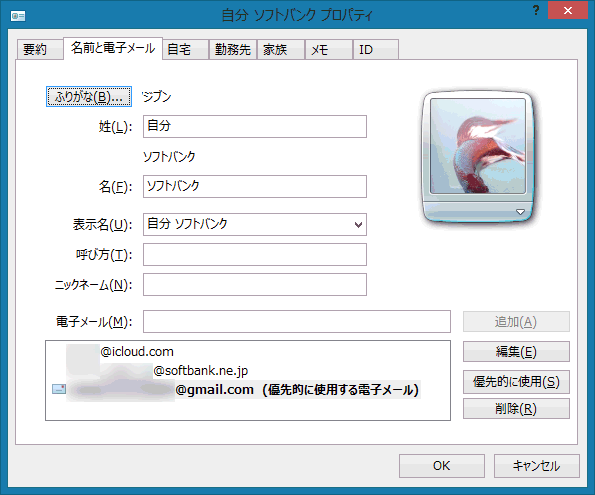The image size is (595, 495).
Task: Click the contact card icon in title bar
Action: click(18, 16)
